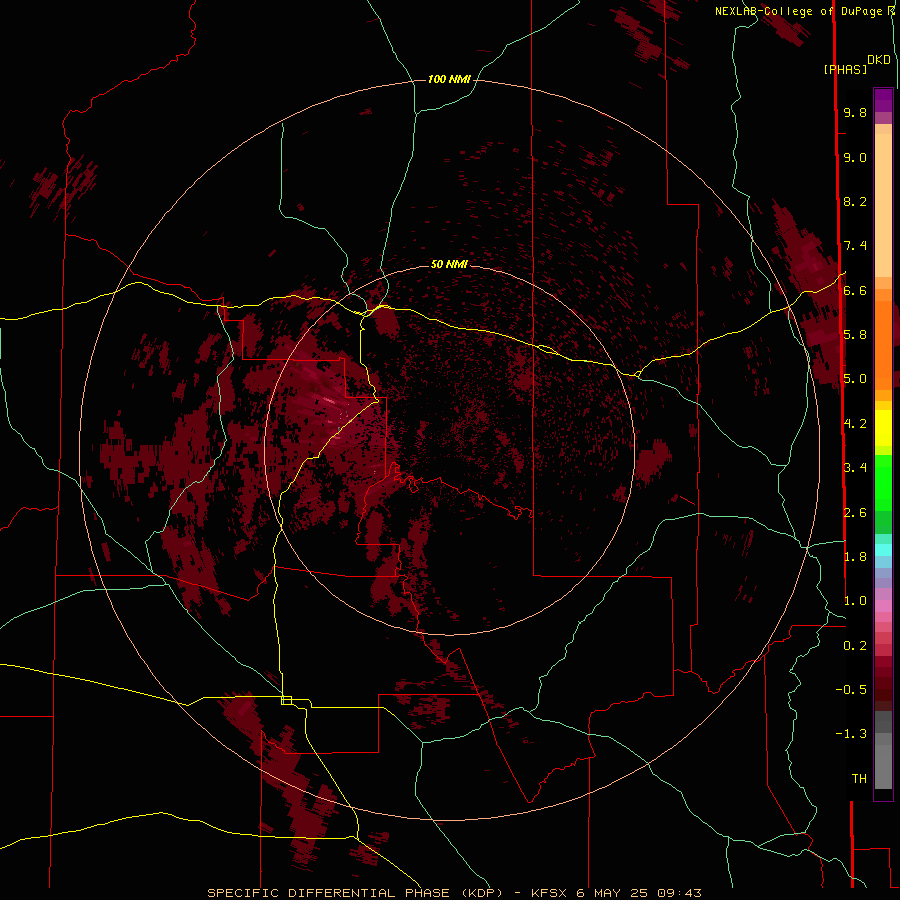
Task: Click the 5.0 legend value
Action: 855,379
